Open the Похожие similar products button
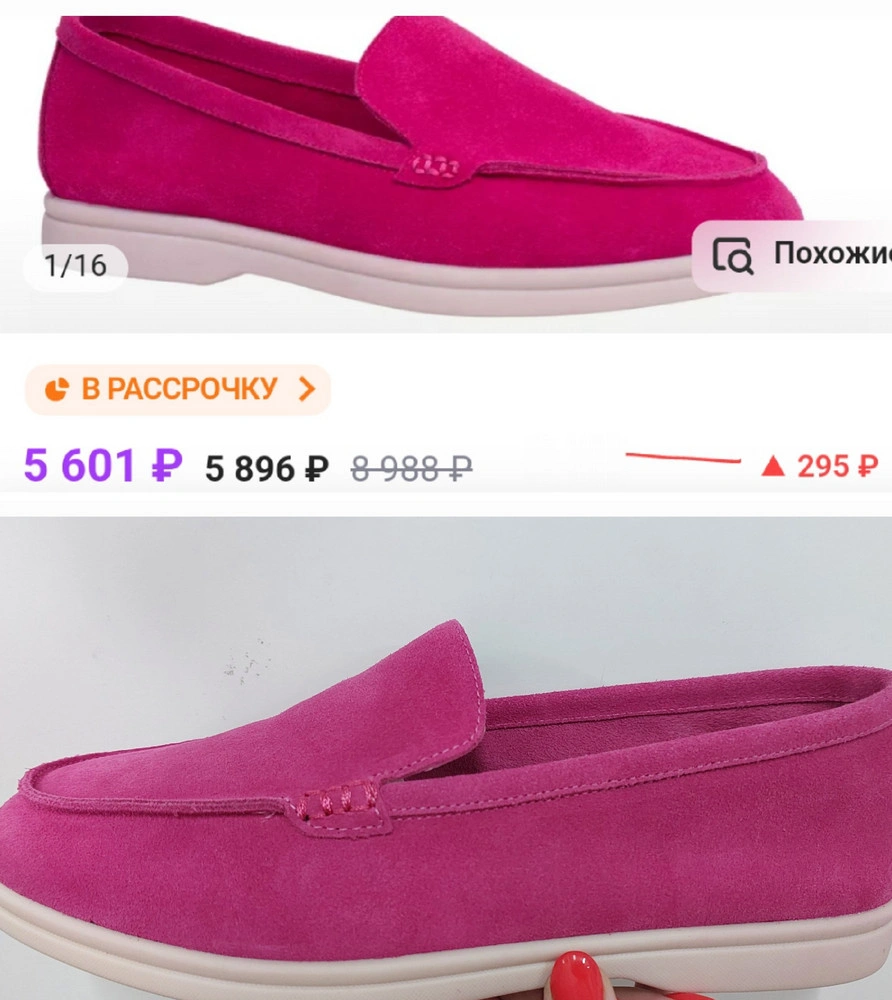 [791, 256]
